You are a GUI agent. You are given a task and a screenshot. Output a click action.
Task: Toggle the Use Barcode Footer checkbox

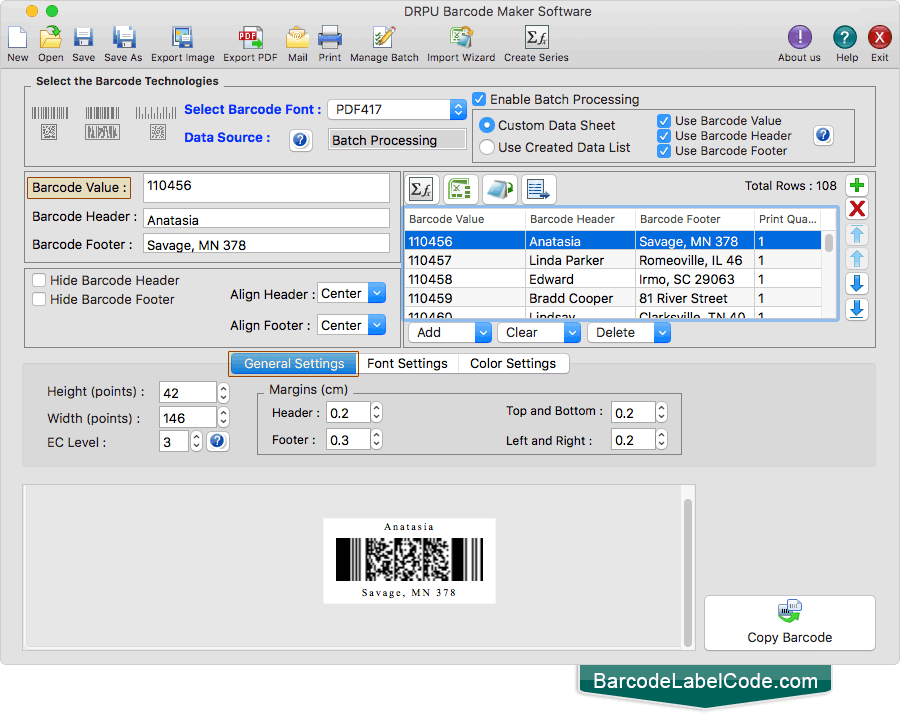tap(664, 151)
